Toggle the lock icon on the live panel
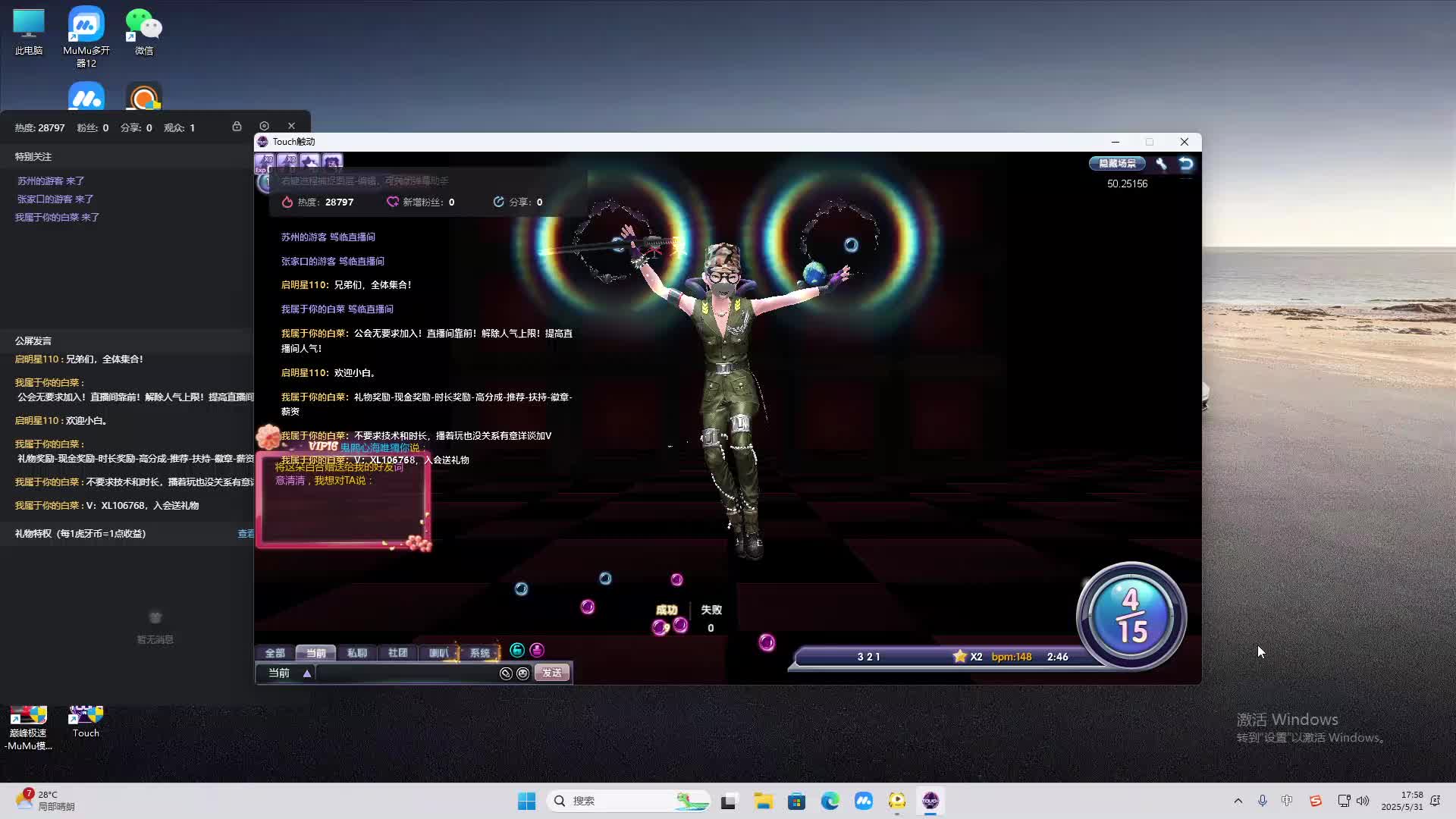Screen dimensions: 1456x819 pyautogui.click(x=237, y=127)
